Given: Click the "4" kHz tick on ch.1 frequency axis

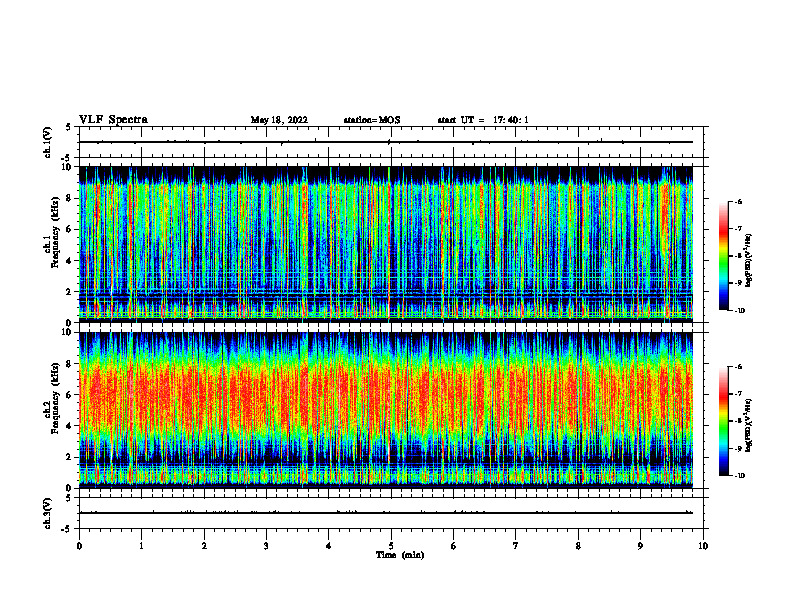Looking at the screenshot, I should [70, 261].
